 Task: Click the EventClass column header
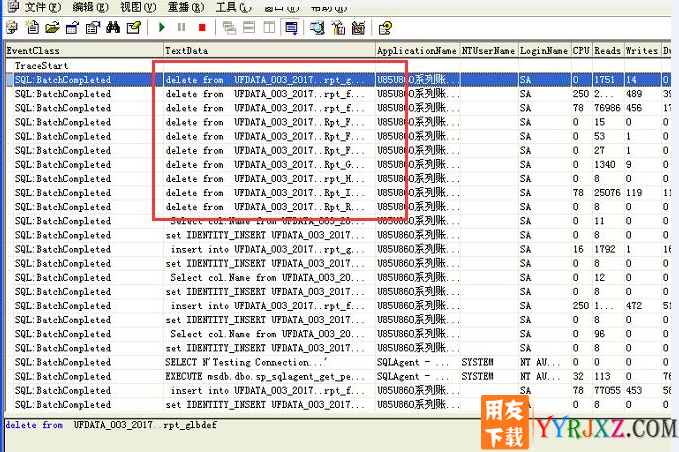pos(84,51)
